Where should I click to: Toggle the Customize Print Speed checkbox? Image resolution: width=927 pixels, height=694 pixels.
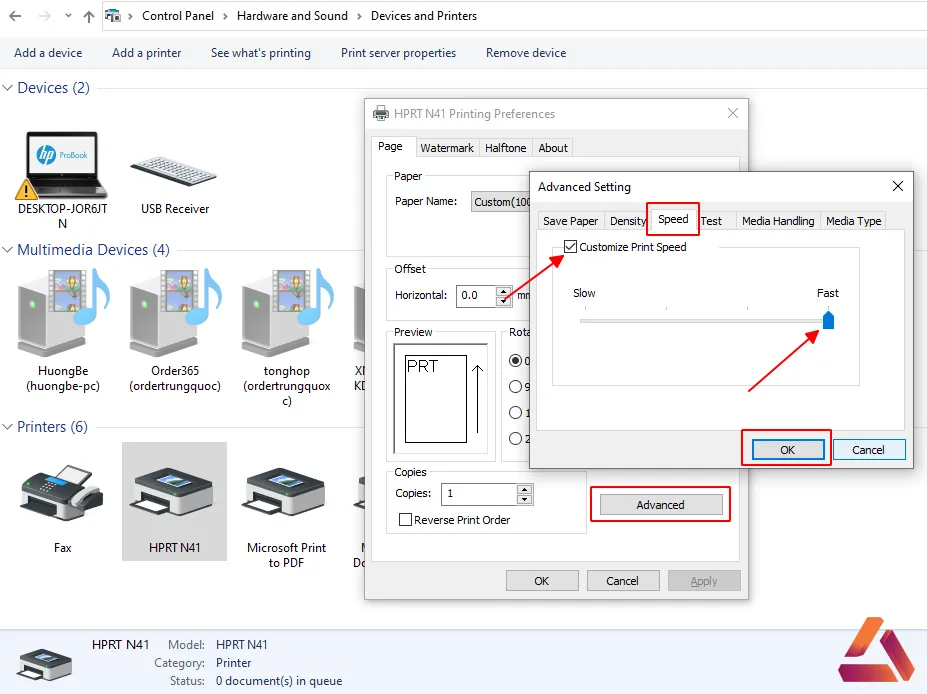(571, 247)
